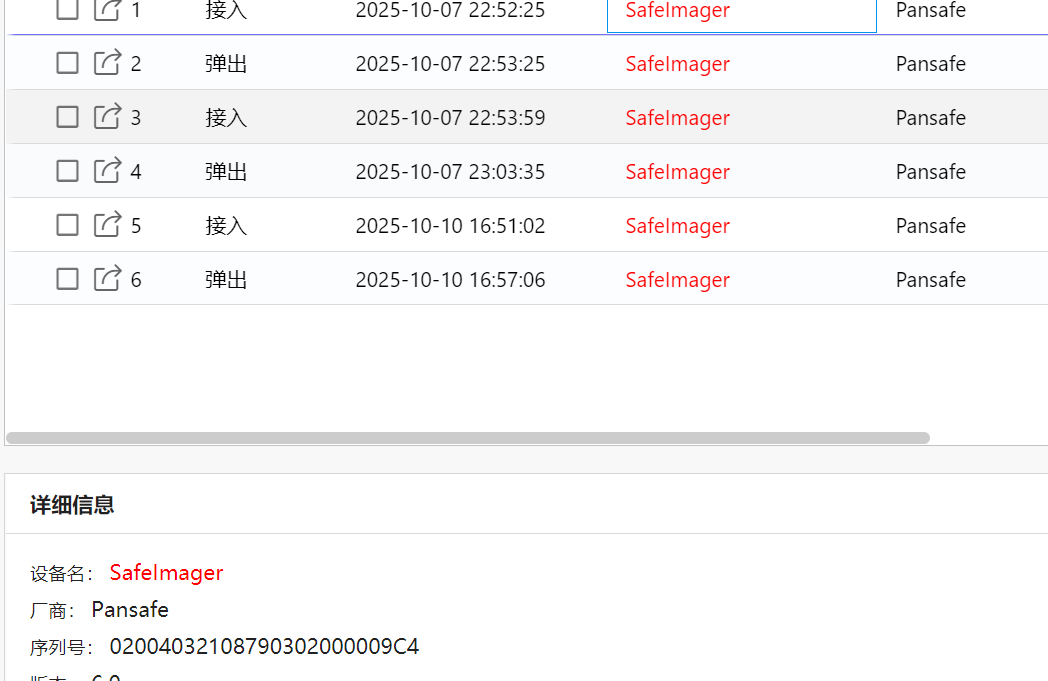Tick checkbox for row 6
This screenshot has height=681, width=1048.
(x=68, y=279)
